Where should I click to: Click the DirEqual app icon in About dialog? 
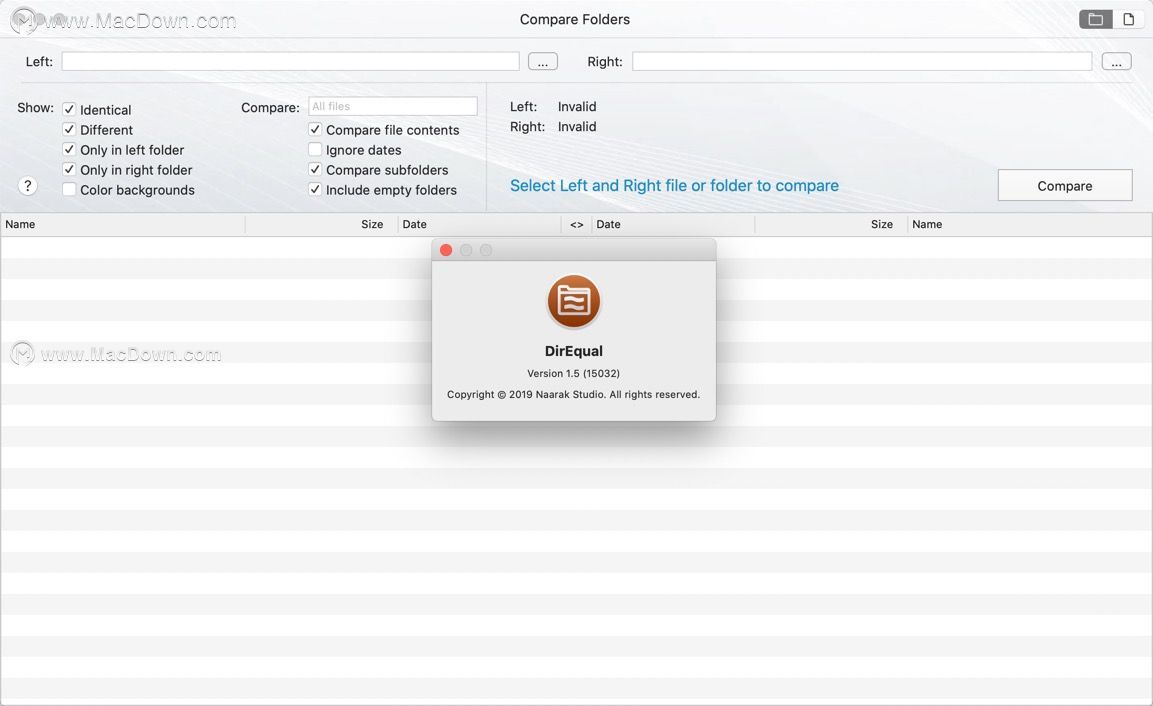tap(574, 302)
